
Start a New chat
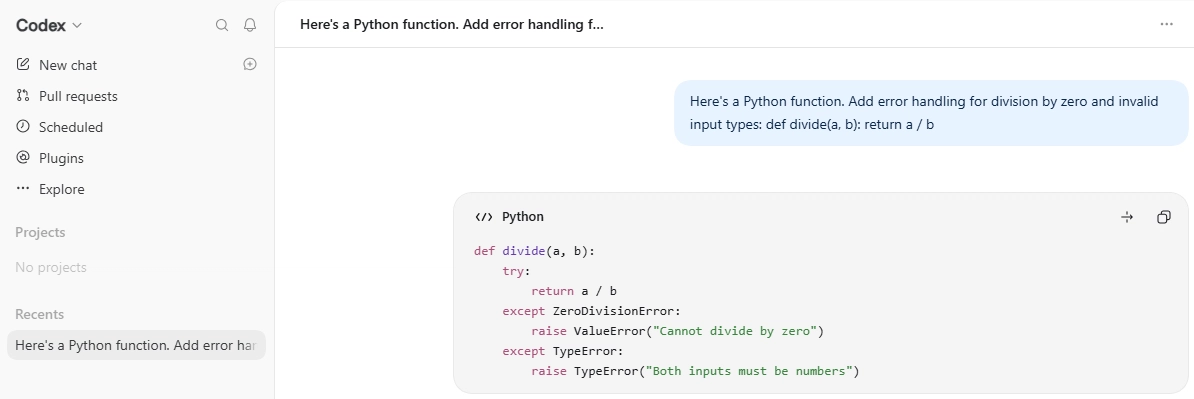[x=68, y=65]
